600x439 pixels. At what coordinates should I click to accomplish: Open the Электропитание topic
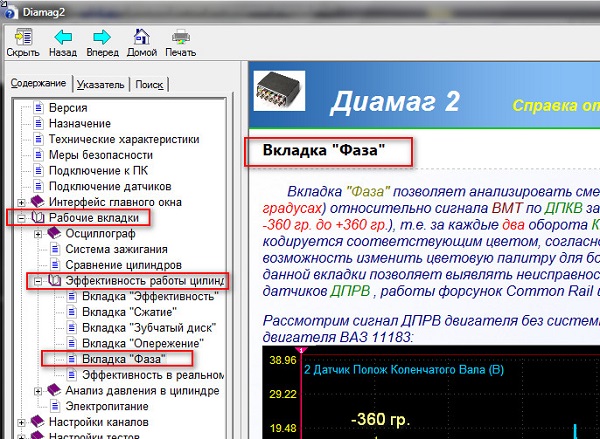[107, 406]
